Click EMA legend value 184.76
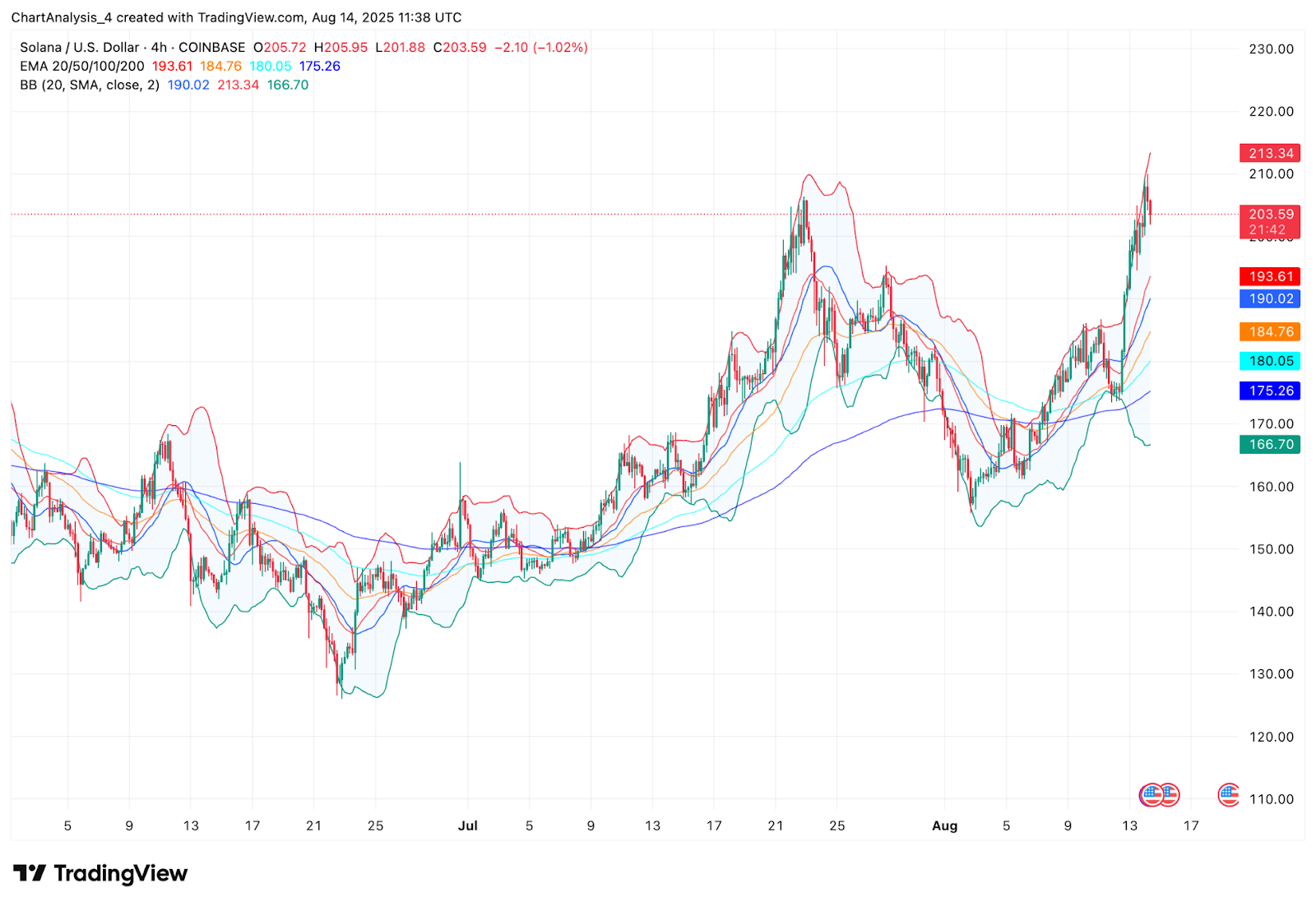This screenshot has height=906, width=1316. click(221, 67)
